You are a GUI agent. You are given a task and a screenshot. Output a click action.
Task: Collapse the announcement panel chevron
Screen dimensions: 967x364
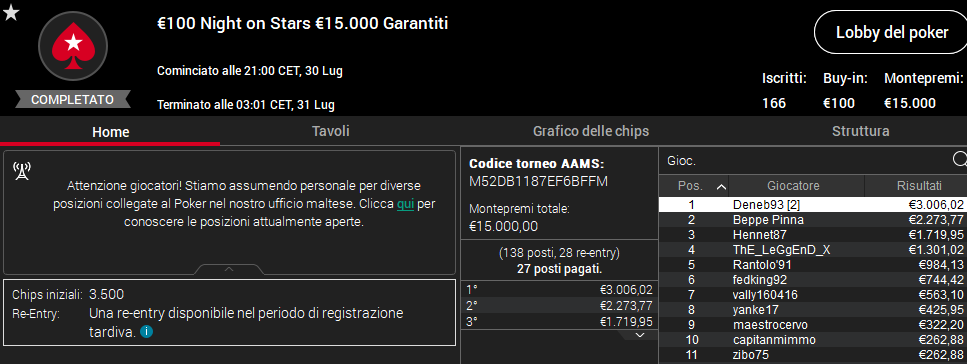pos(229,269)
